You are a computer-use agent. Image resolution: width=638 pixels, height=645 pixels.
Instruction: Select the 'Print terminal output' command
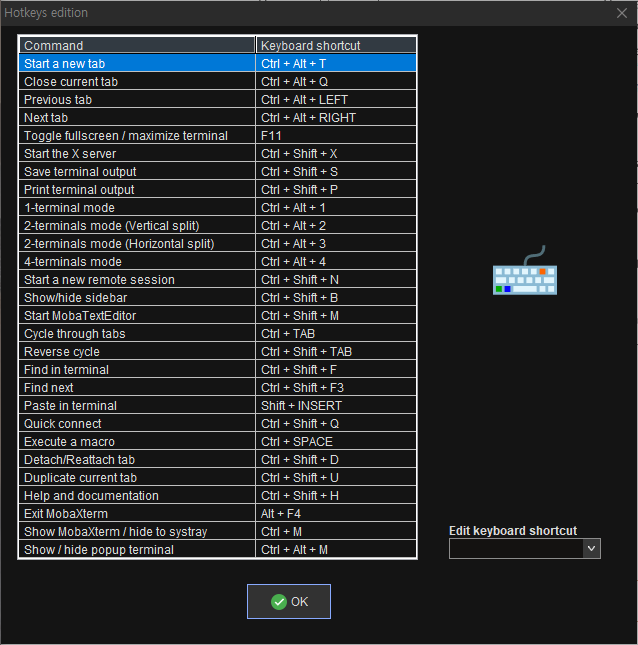point(137,190)
